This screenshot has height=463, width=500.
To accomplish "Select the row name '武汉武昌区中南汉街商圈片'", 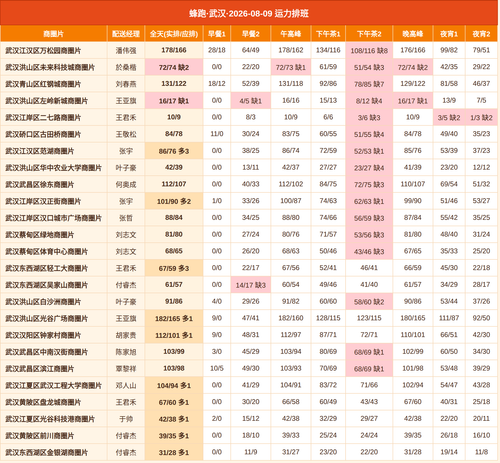I will (46, 352).
